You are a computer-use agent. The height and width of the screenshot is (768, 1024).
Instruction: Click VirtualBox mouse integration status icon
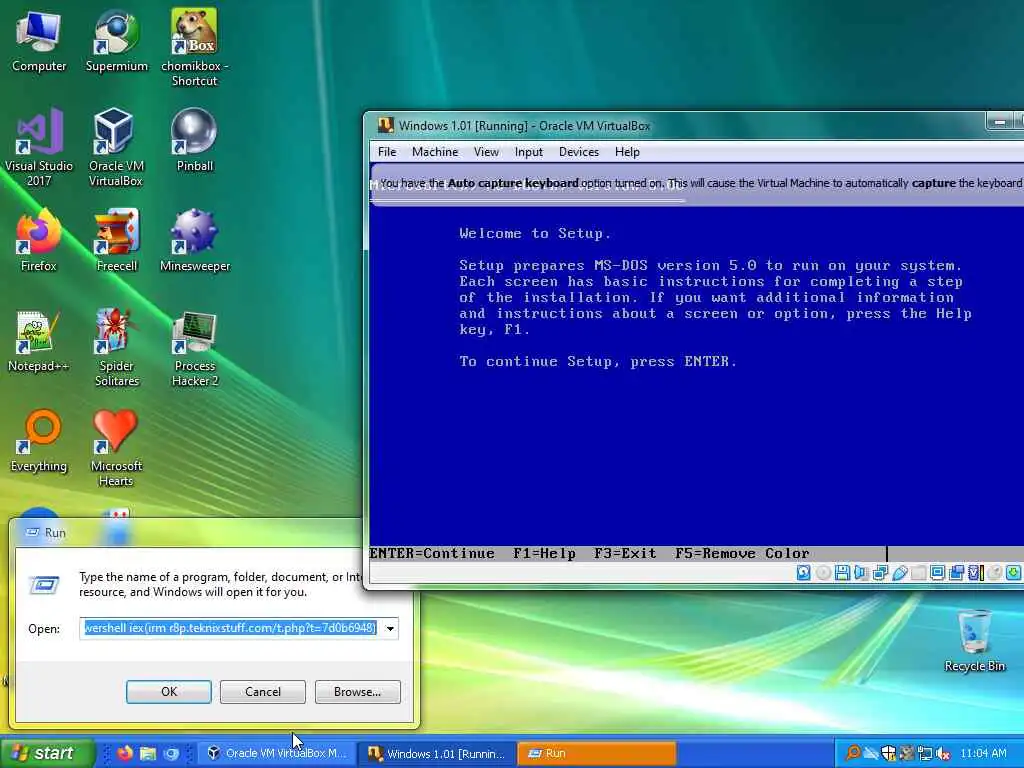tap(994, 573)
